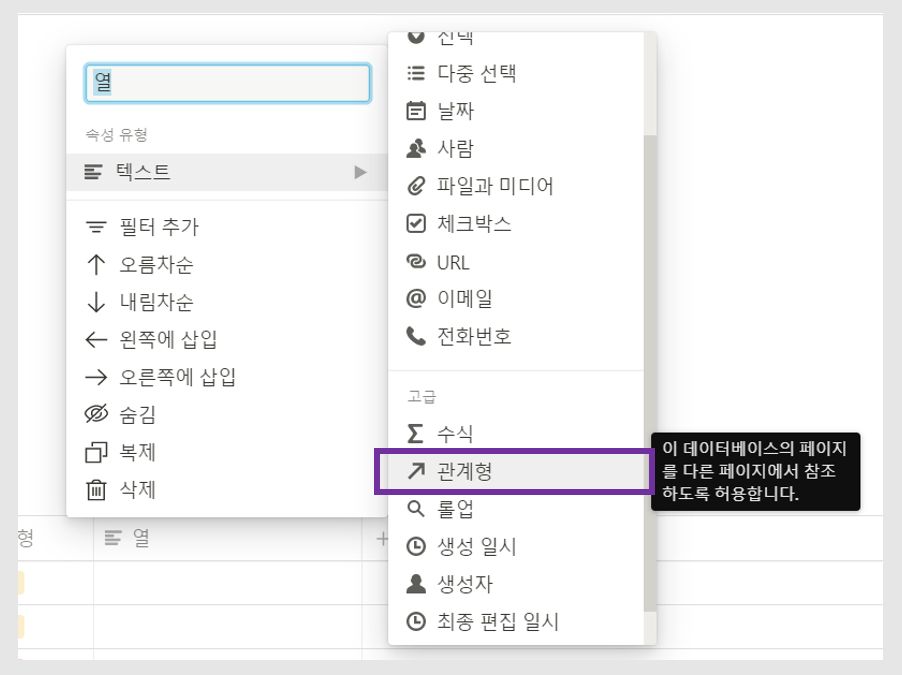Screen dimensions: 902x675
Task: Open the 텍스트 property type row
Action: [227, 172]
